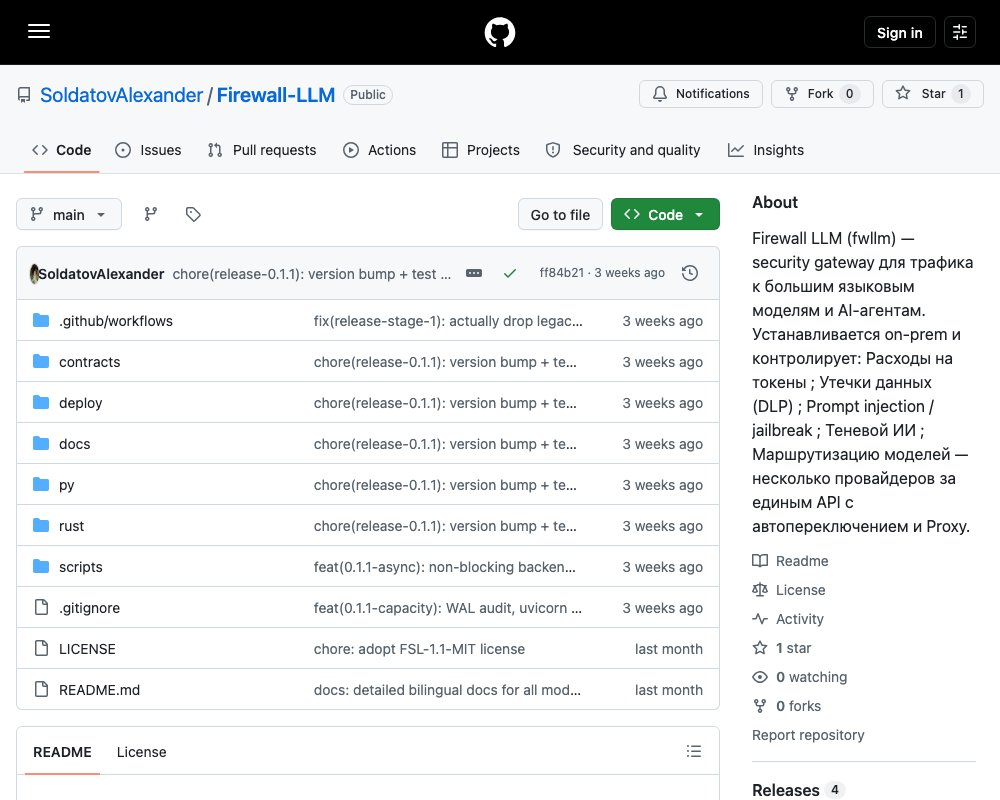Fork the Firewall-LLM repository
This screenshot has height=800, width=1000.
(x=822, y=94)
